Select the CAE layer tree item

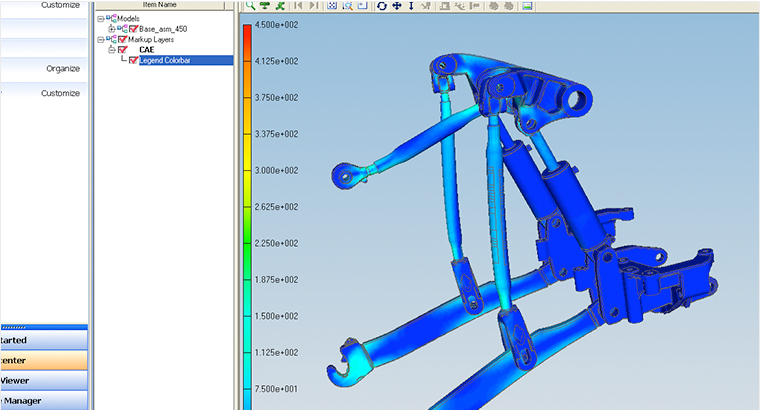(x=146, y=49)
